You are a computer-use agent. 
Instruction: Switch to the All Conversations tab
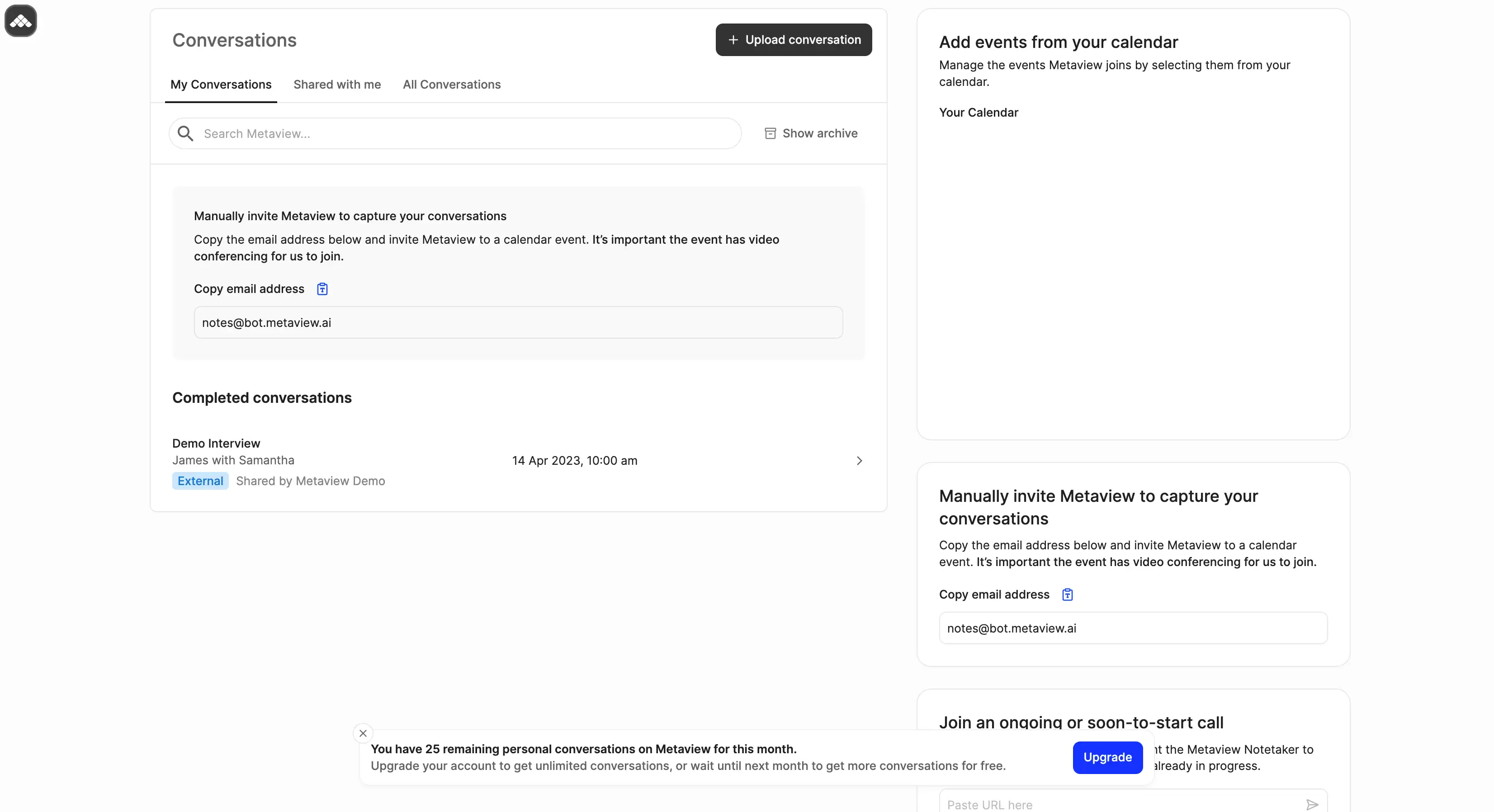[451, 85]
